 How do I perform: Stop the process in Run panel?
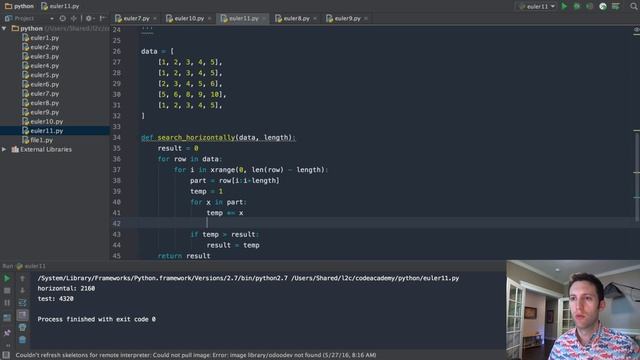pos(7,291)
